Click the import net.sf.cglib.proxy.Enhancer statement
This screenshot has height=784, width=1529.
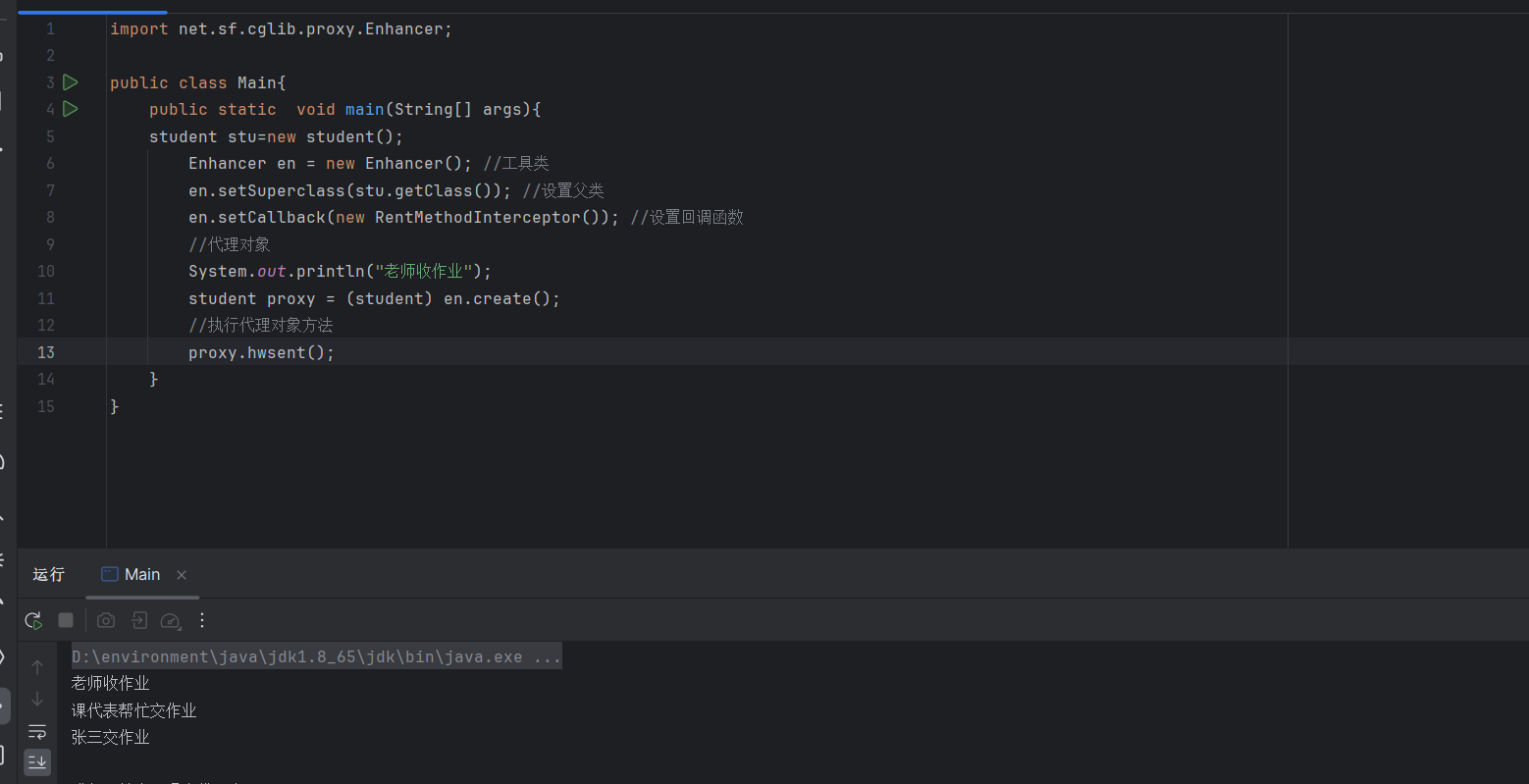pyautogui.click(x=281, y=29)
